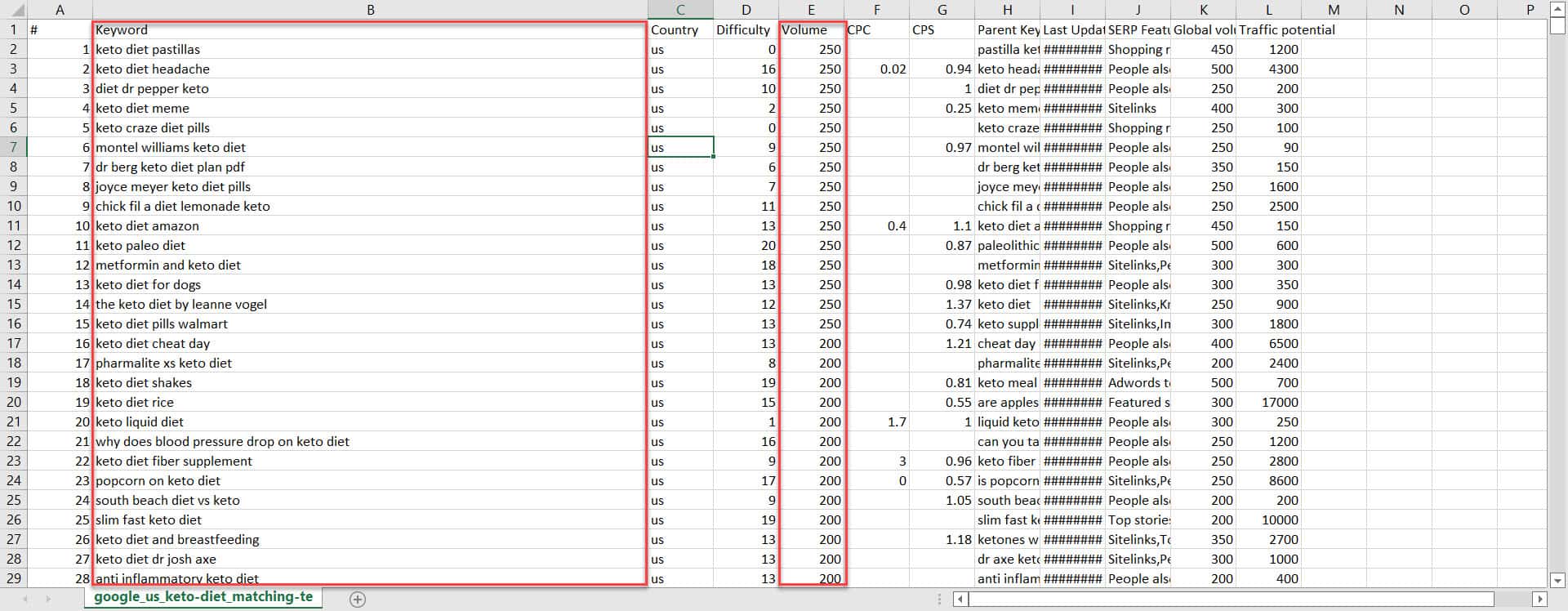Click the Select All corner box
This screenshot has width=1568, height=611.
tap(13, 10)
